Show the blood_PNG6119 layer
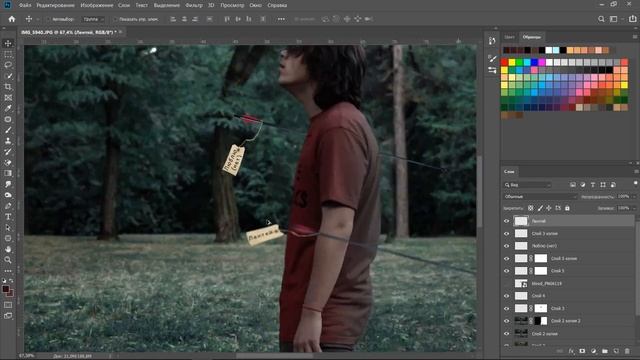 (x=507, y=283)
